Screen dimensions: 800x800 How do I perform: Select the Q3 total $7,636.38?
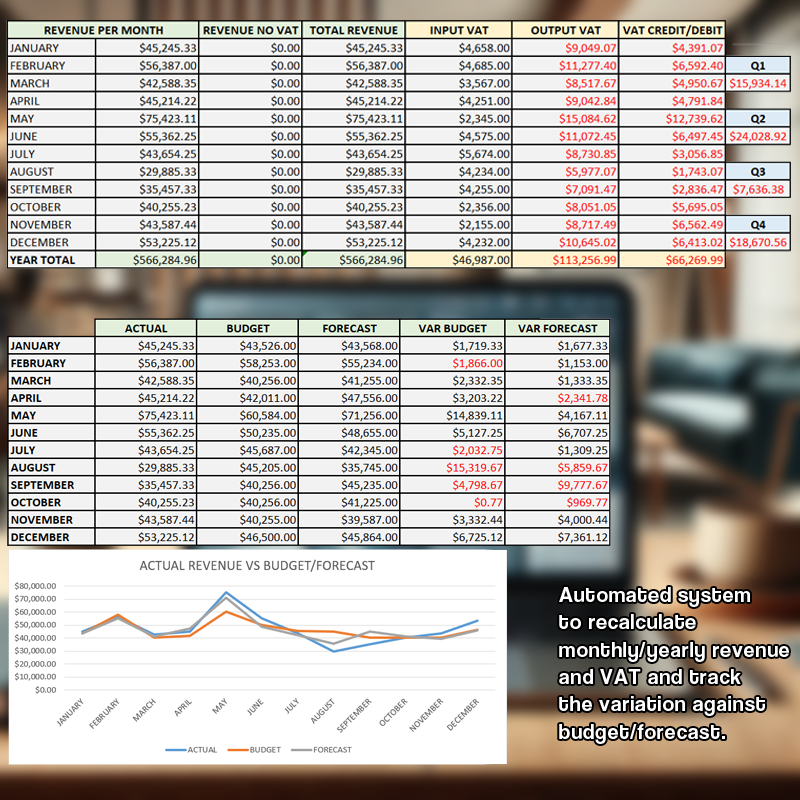(758, 189)
